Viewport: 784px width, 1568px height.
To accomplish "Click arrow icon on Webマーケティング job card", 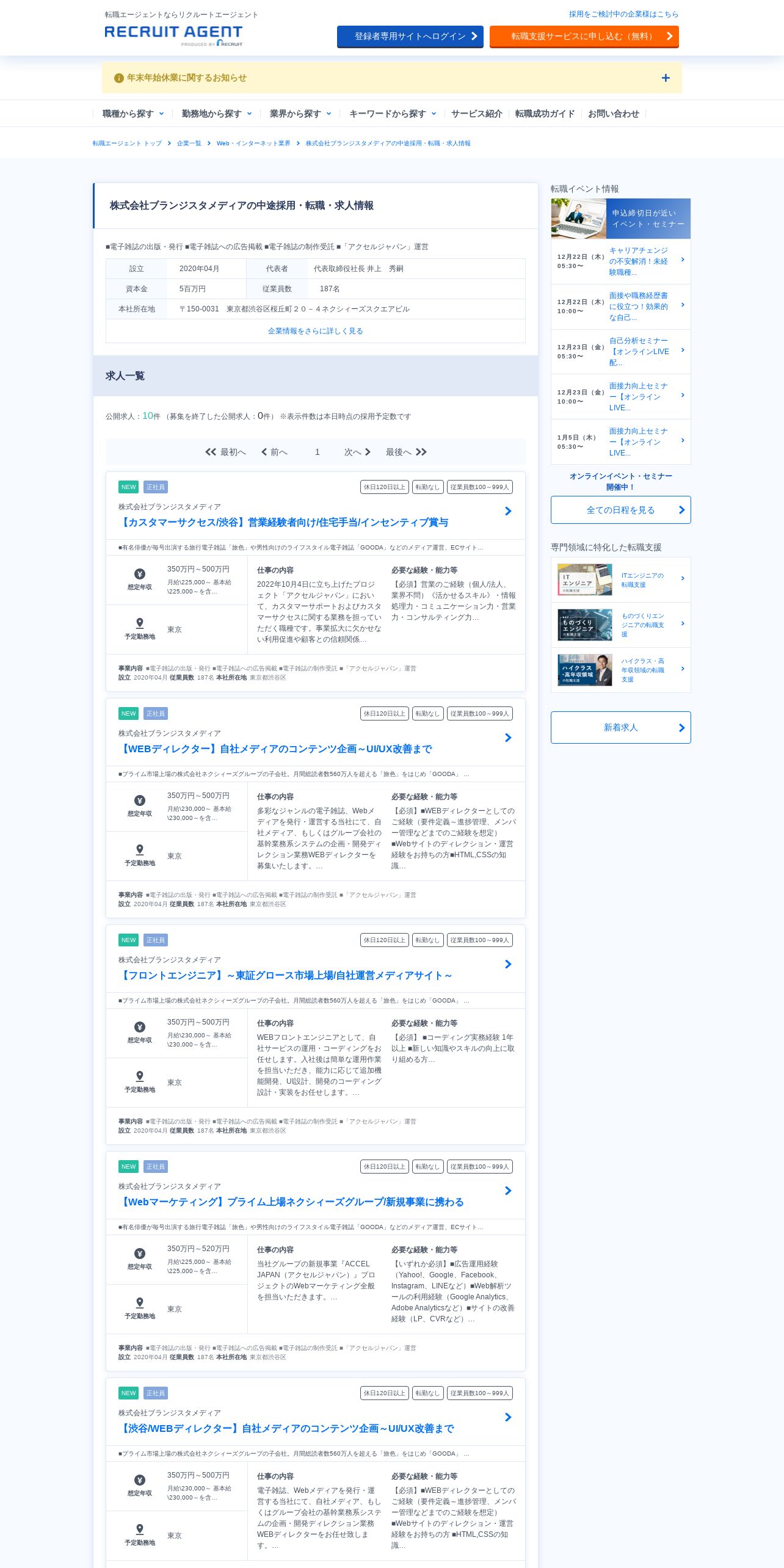I will click(508, 1191).
